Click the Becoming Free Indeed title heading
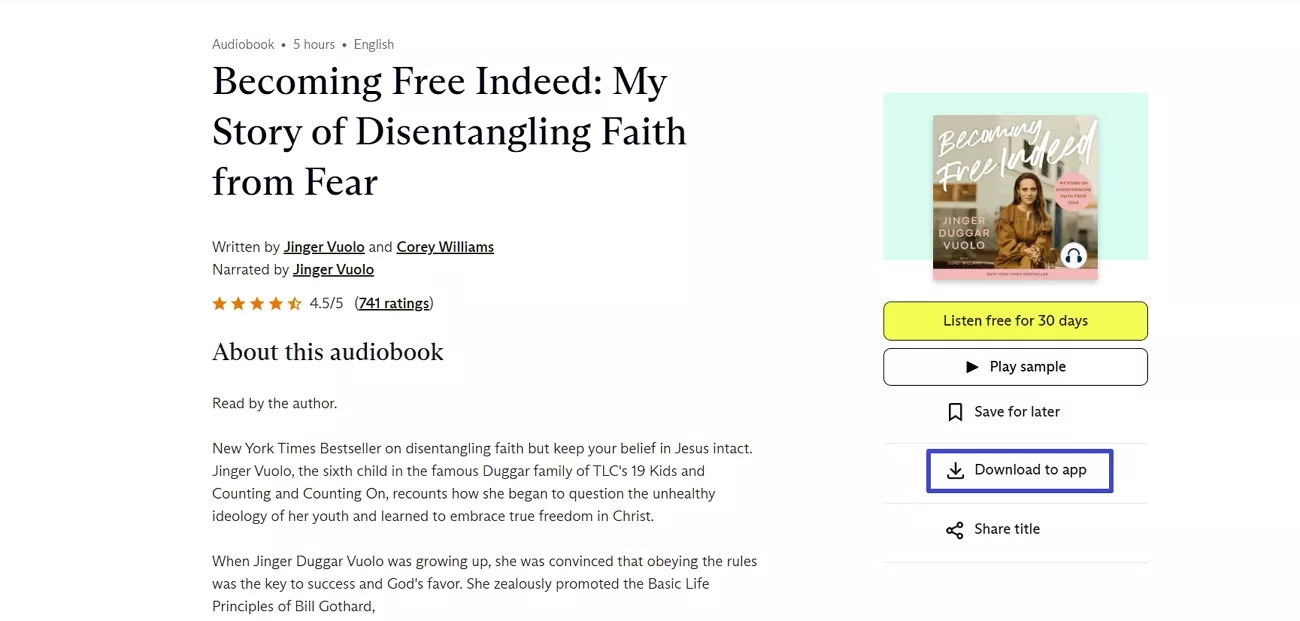Screen dimensions: 1300x621 coord(449,131)
